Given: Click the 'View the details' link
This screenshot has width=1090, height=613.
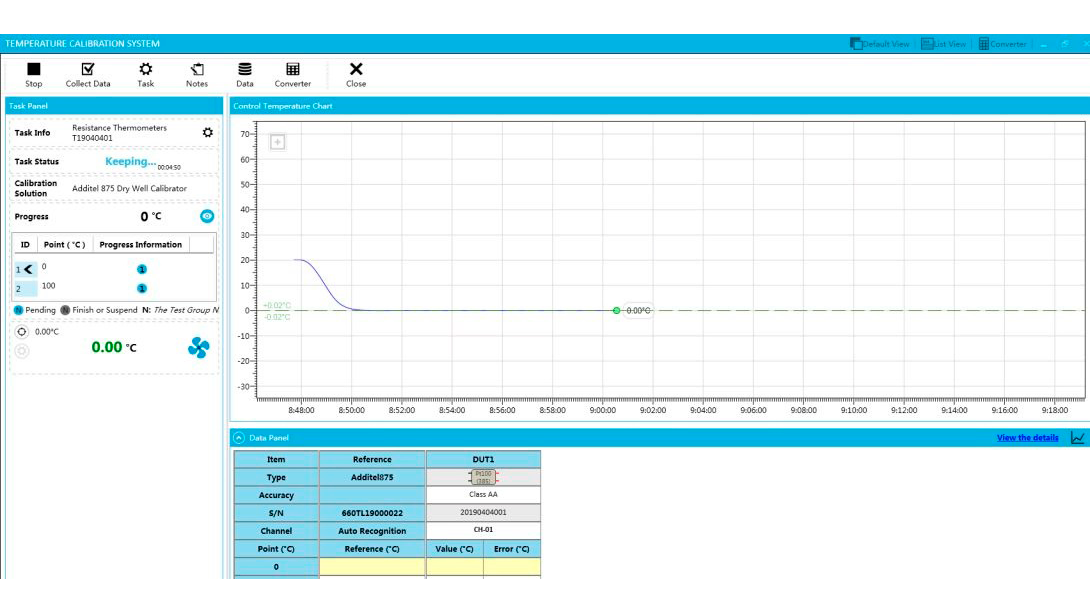Looking at the screenshot, I should point(1027,438).
